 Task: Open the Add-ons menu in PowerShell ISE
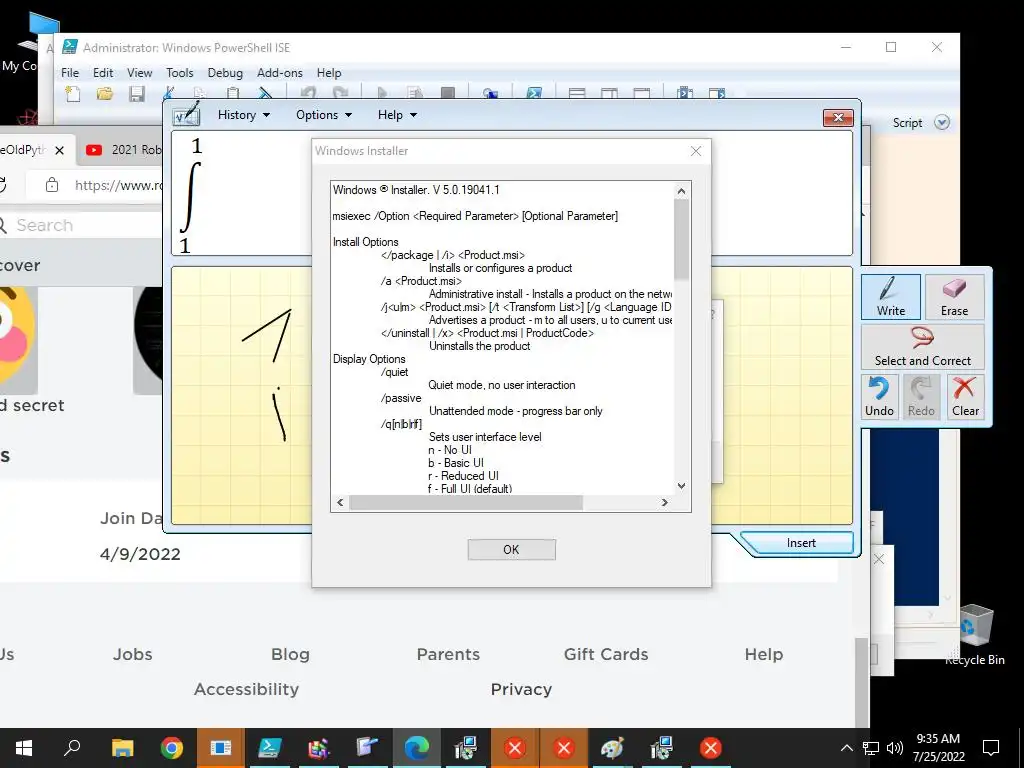pyautogui.click(x=280, y=73)
